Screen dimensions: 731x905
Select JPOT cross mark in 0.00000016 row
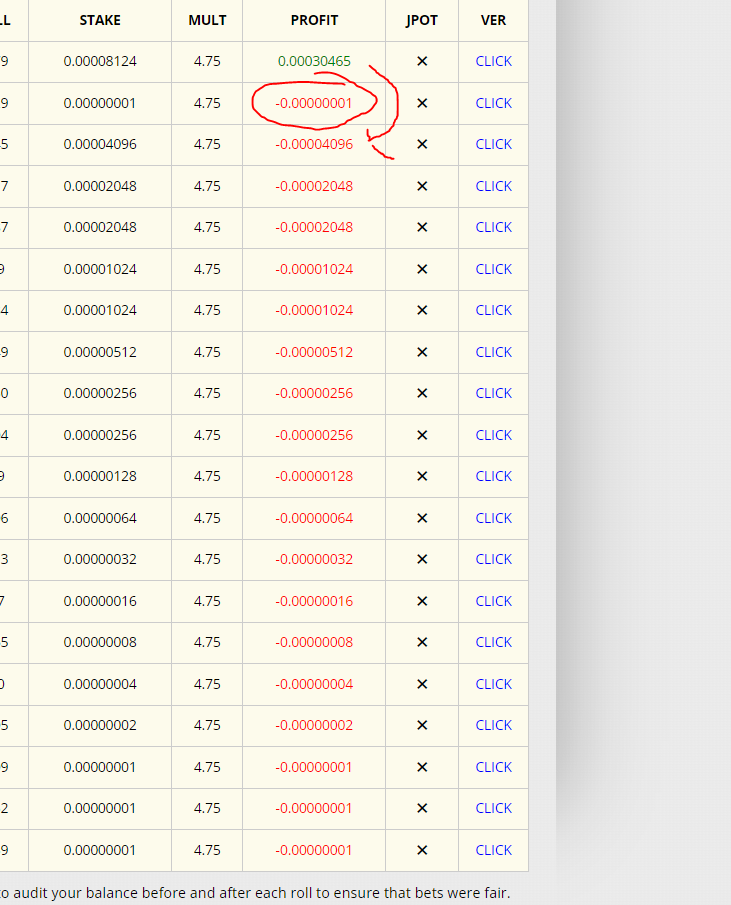[x=422, y=601]
